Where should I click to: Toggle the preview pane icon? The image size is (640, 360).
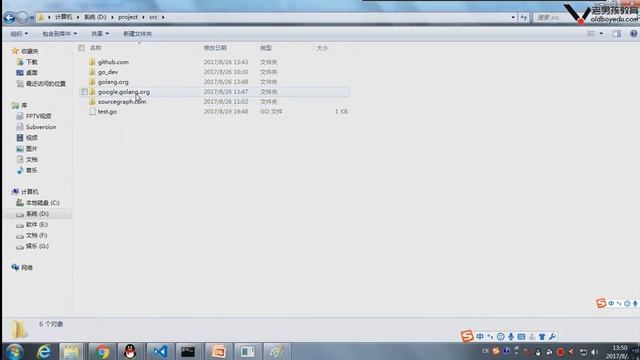pos(616,33)
